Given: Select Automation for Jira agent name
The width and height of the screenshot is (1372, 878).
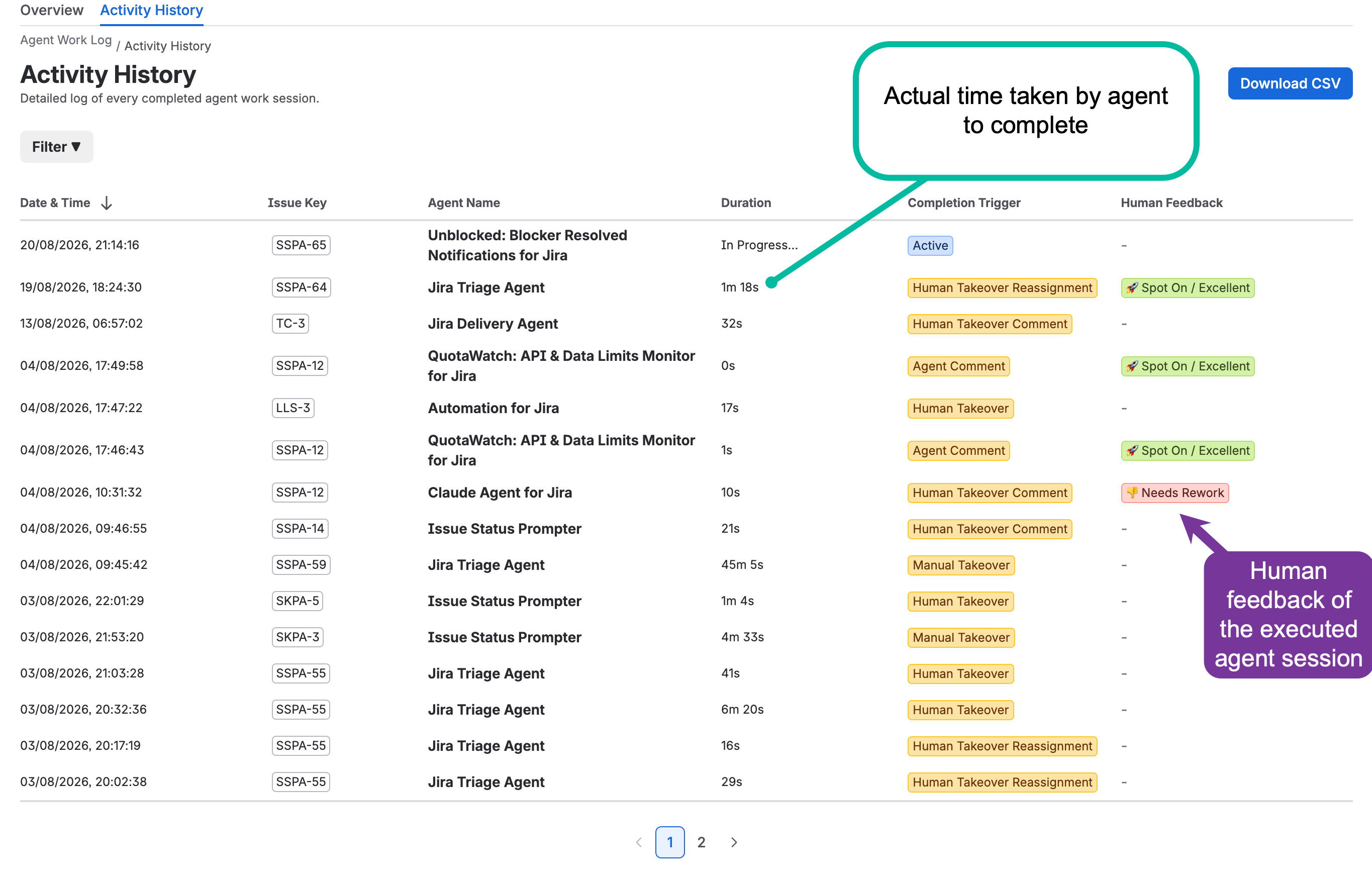Looking at the screenshot, I should (494, 408).
